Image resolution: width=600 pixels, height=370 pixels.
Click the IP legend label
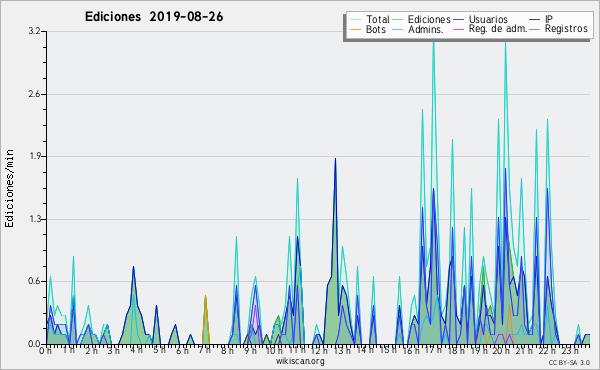548,19
